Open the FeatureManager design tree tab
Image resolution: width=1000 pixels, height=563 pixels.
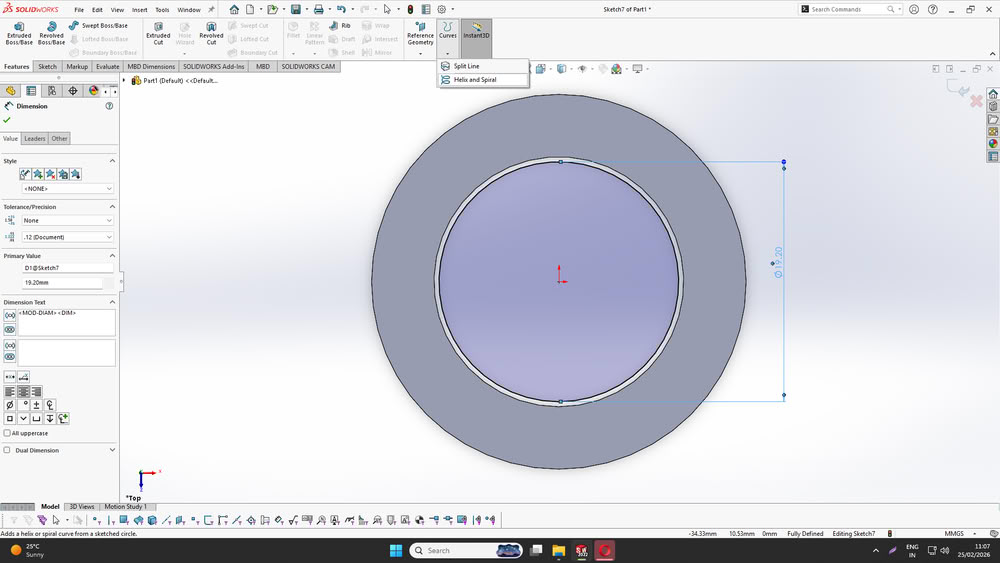click(11, 91)
